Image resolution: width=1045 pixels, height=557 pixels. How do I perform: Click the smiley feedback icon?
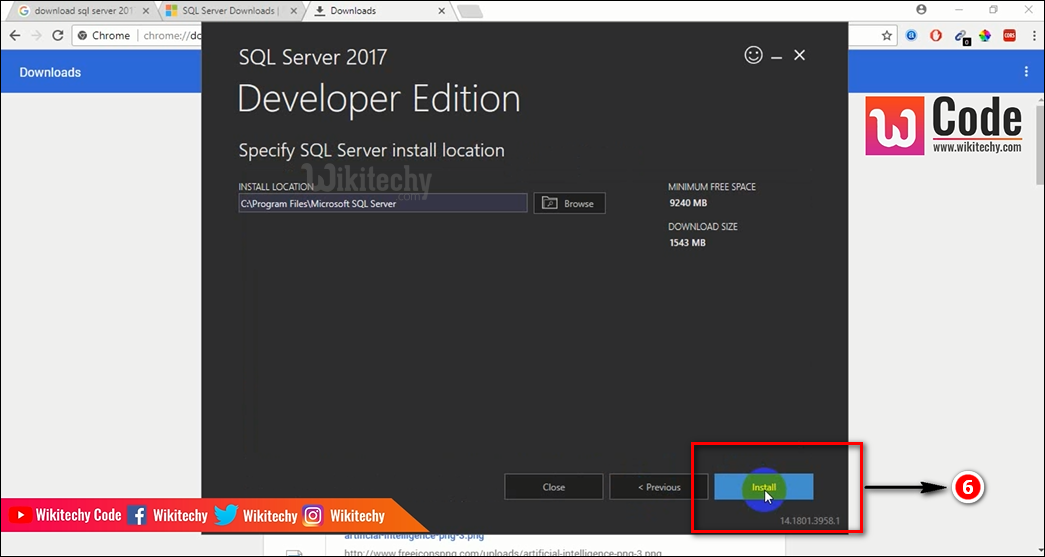pos(754,55)
